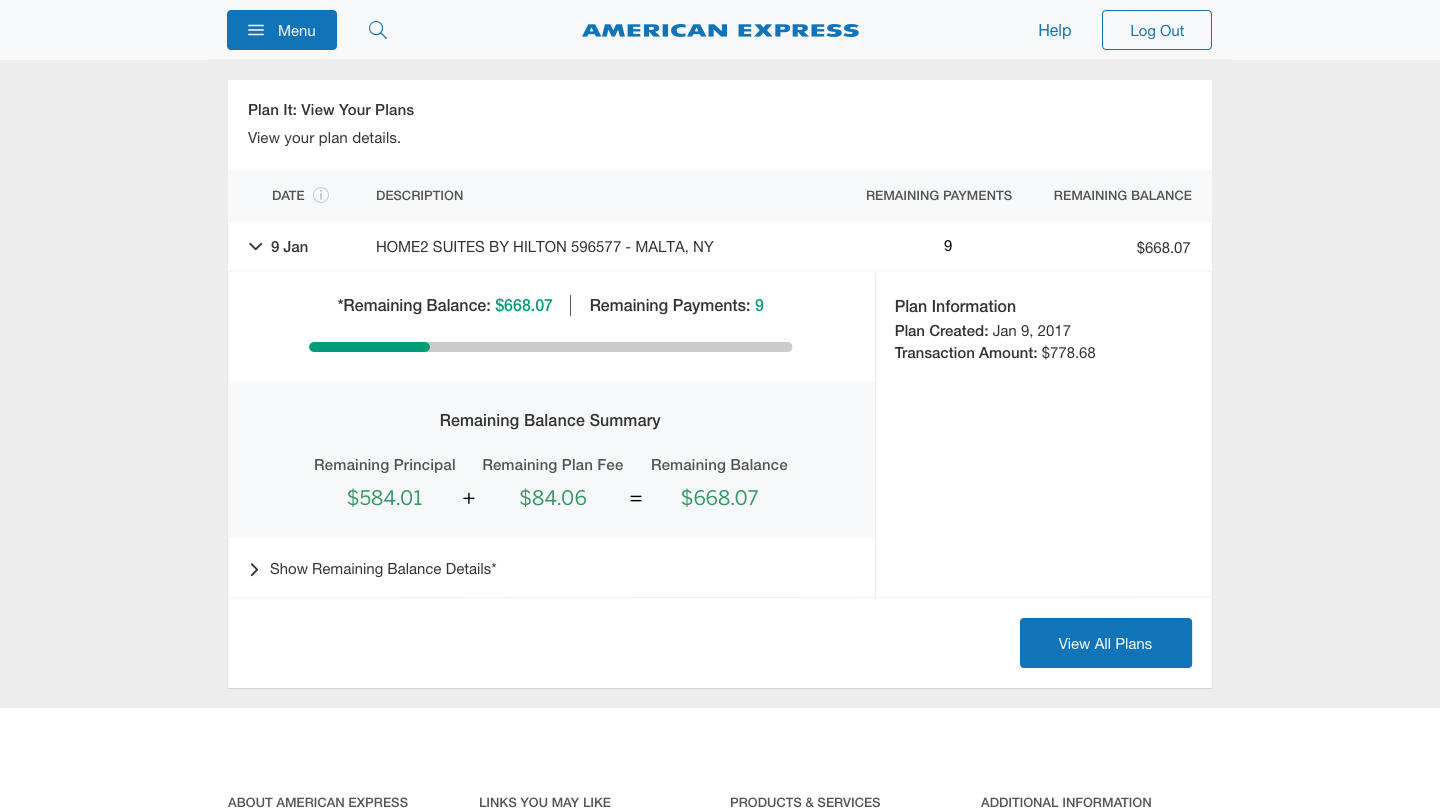Click the ADDITIONAL INFORMATION footer heading

coord(1066,802)
